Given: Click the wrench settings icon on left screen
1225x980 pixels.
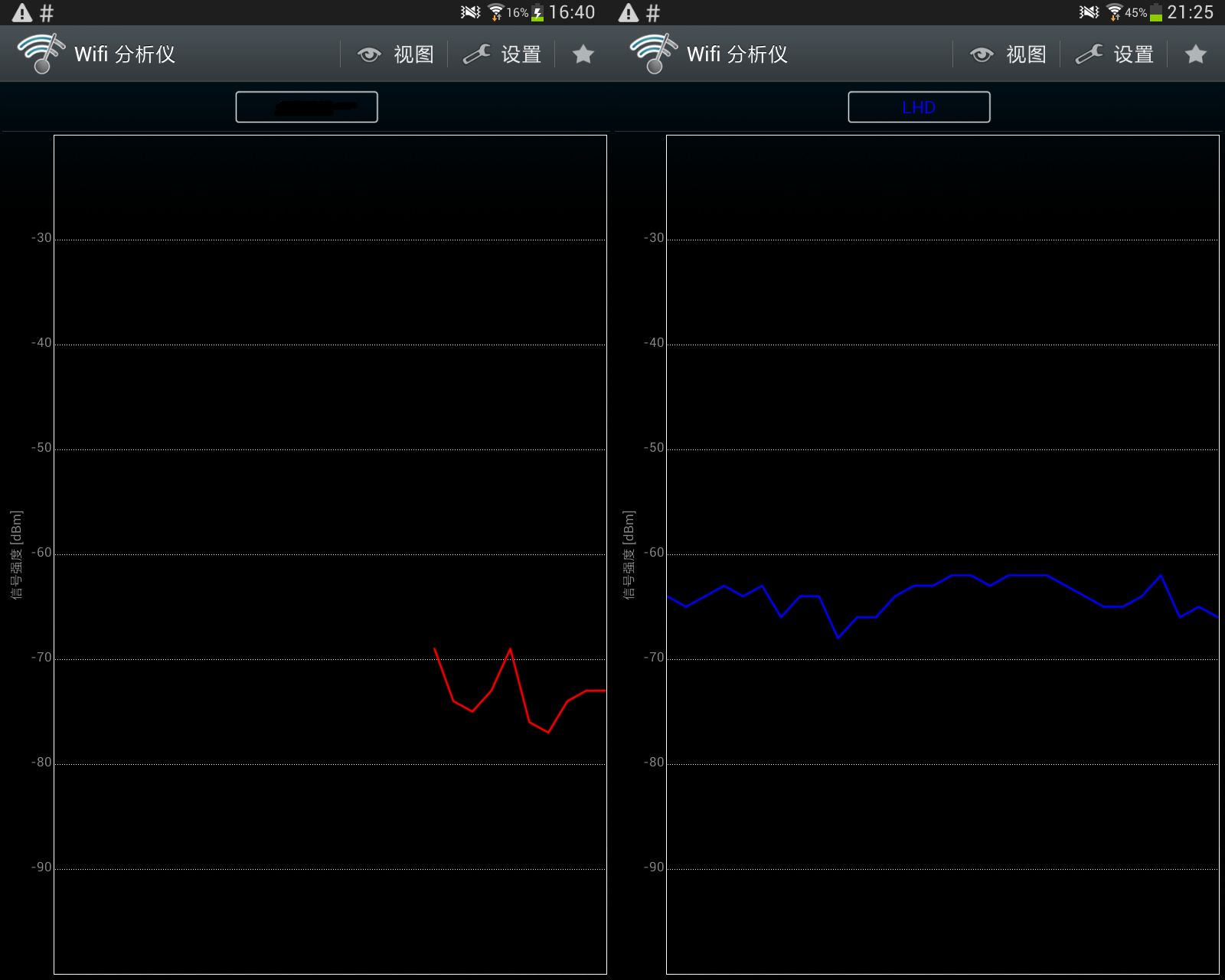Looking at the screenshot, I should coord(477,54).
